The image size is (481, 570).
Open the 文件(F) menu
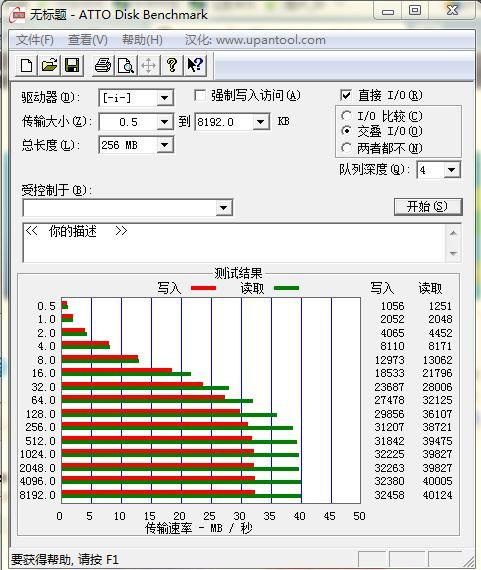[x=35, y=40]
